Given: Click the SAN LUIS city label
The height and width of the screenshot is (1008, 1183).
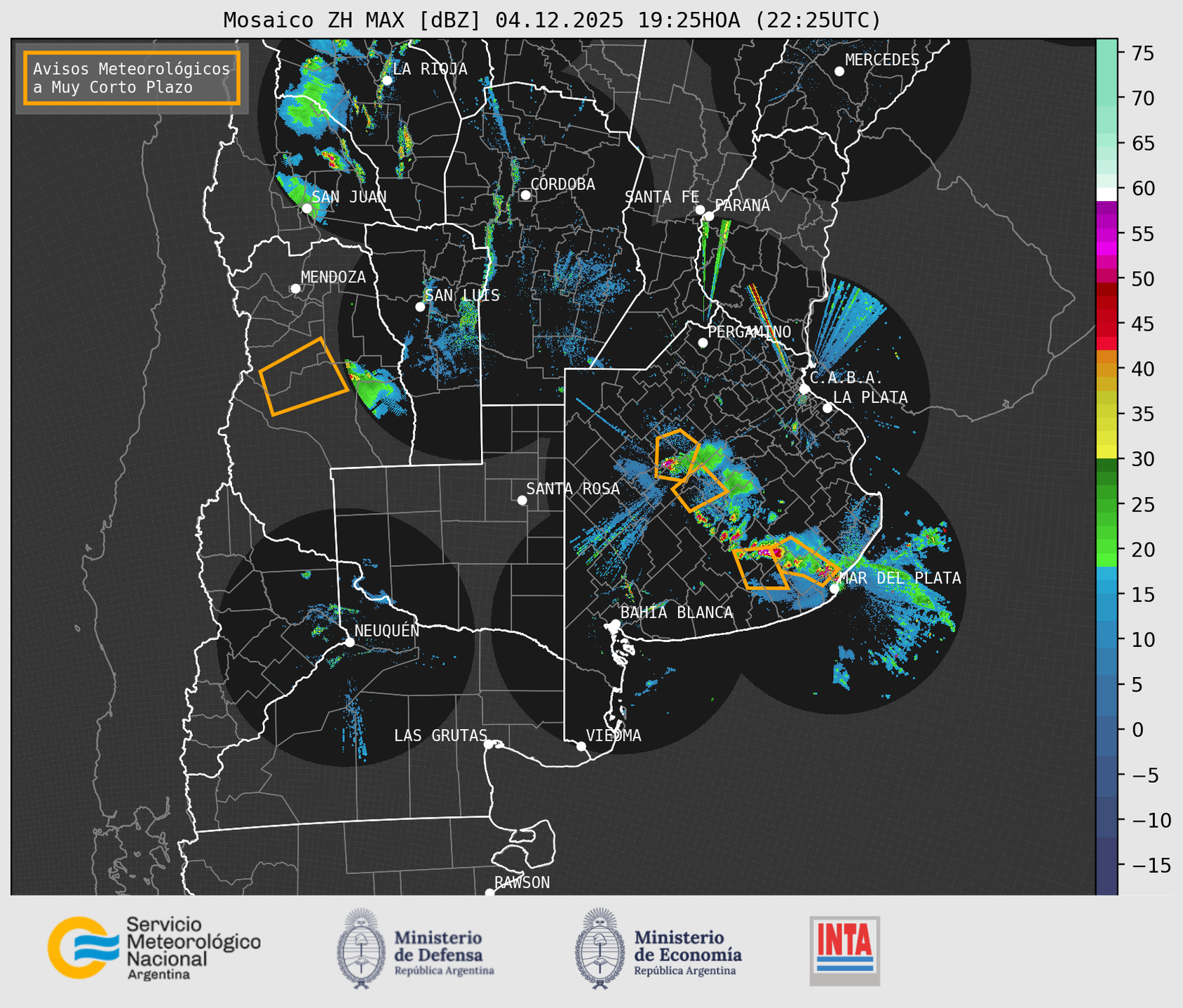Looking at the screenshot, I should pyautogui.click(x=463, y=295).
